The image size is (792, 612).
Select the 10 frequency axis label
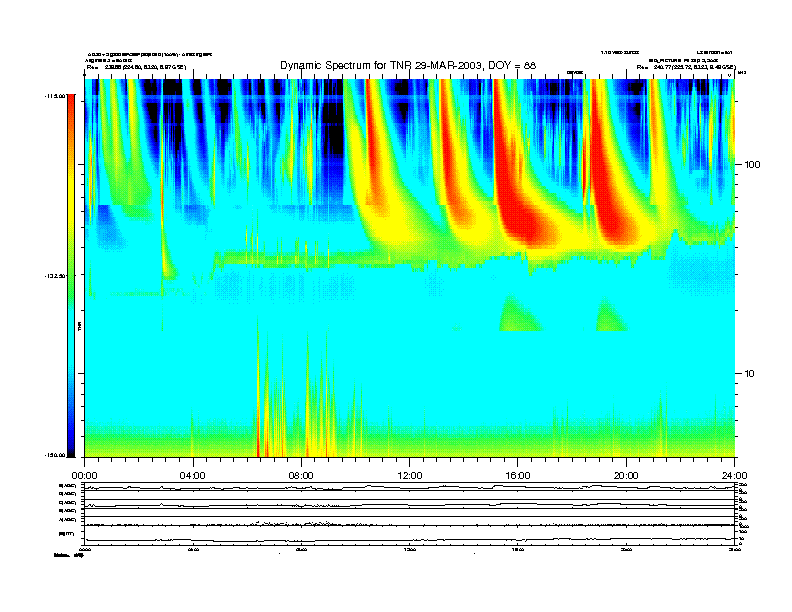tap(750, 374)
